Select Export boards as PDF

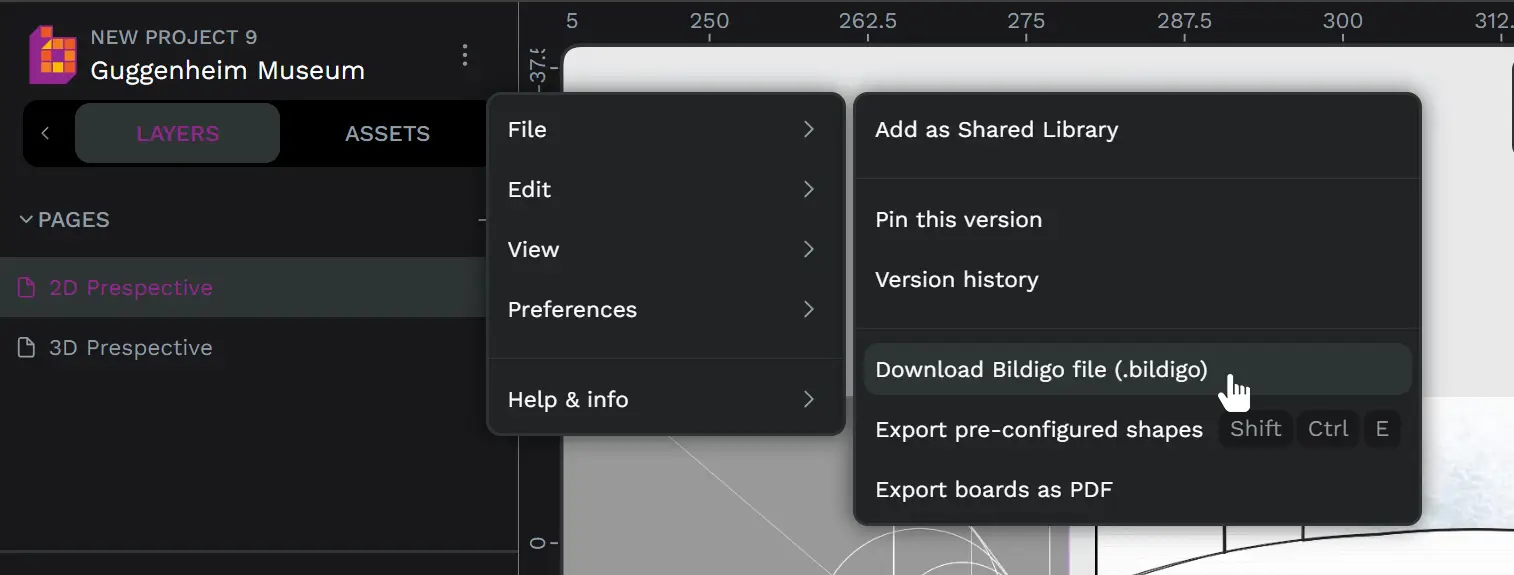(x=993, y=490)
